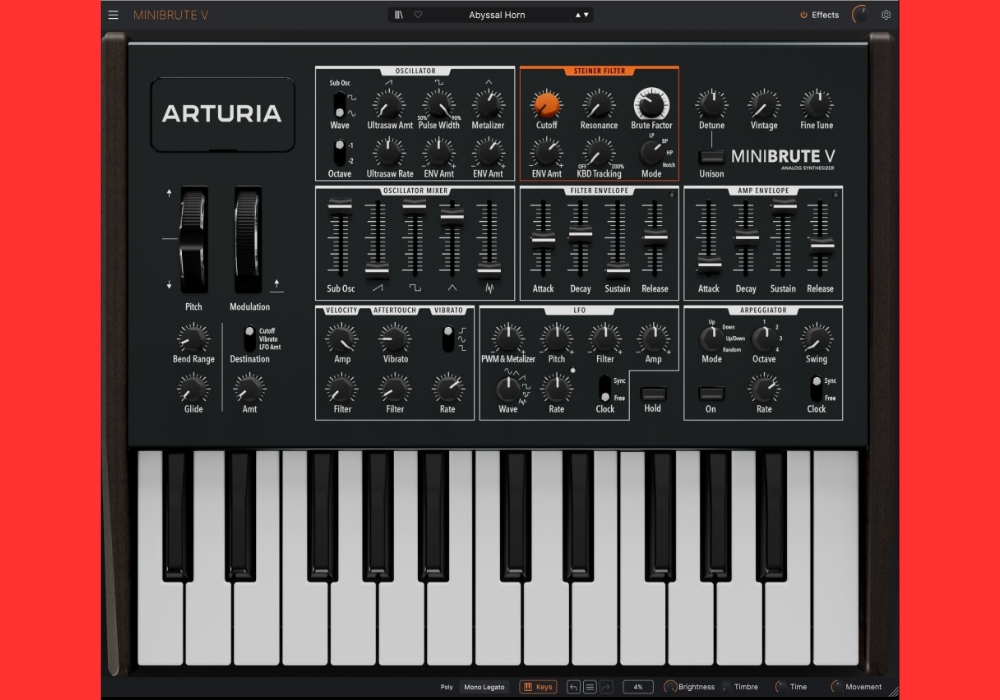
Task: Click the Filter Envelope velocity indicator dot
Action: point(672,194)
